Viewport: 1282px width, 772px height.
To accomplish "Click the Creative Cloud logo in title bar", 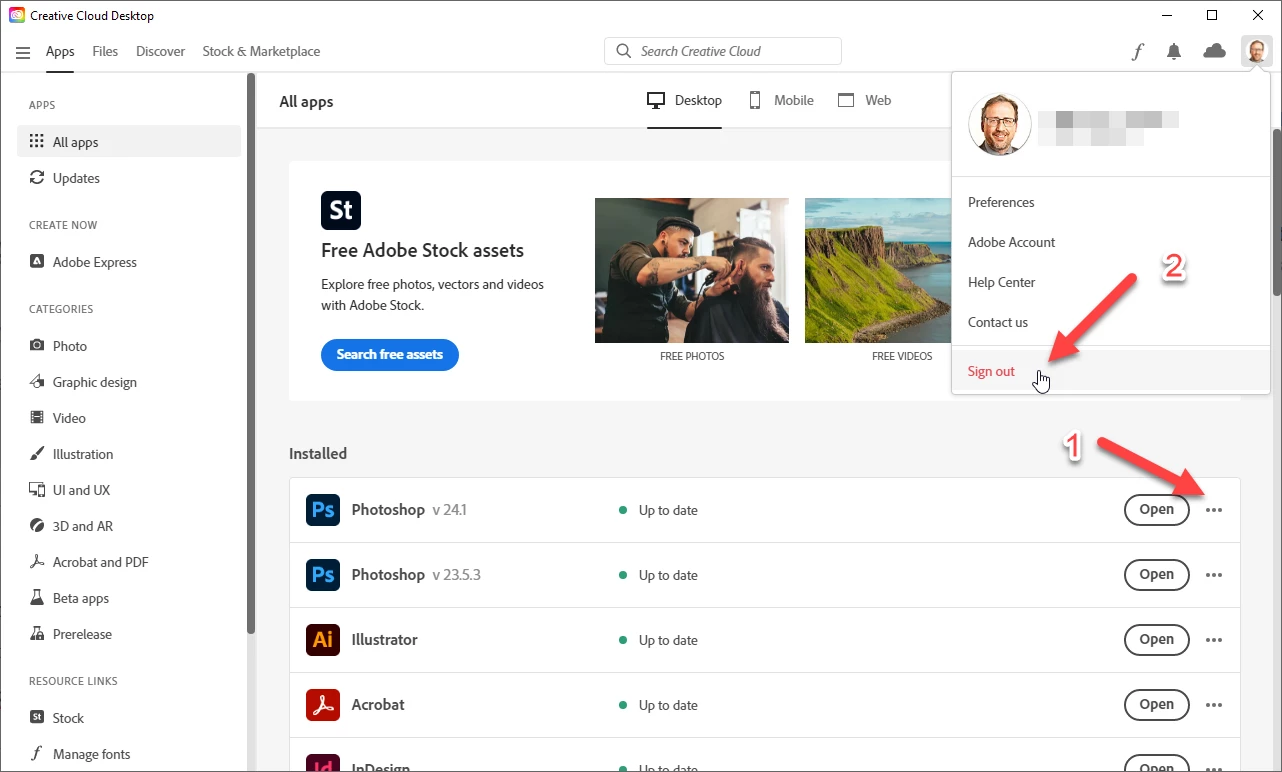I will (x=17, y=16).
